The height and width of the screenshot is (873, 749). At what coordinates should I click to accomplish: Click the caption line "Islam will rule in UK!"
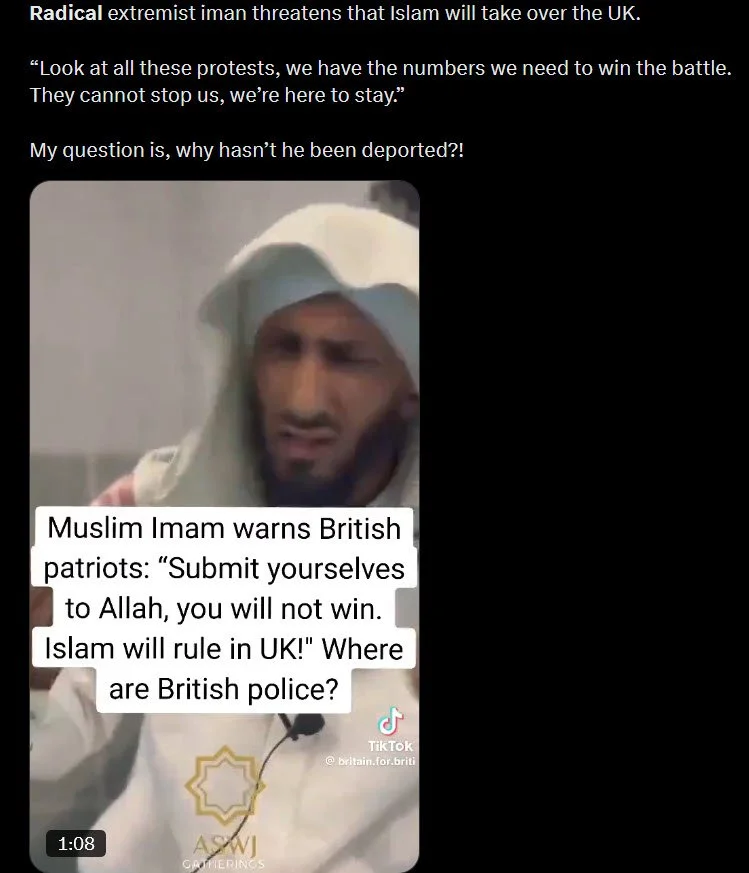click(x=224, y=648)
